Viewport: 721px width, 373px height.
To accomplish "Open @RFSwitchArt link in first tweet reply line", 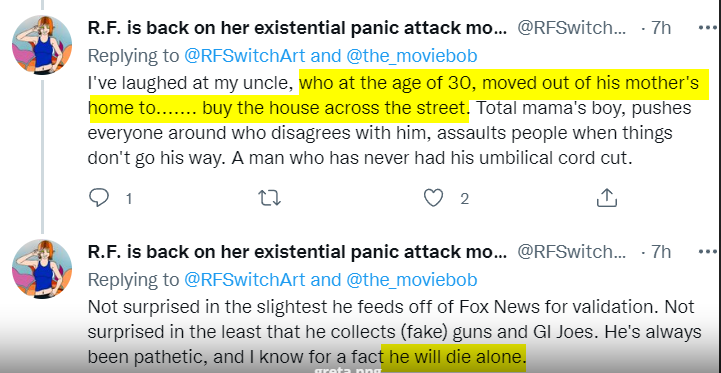I will coord(245,56).
